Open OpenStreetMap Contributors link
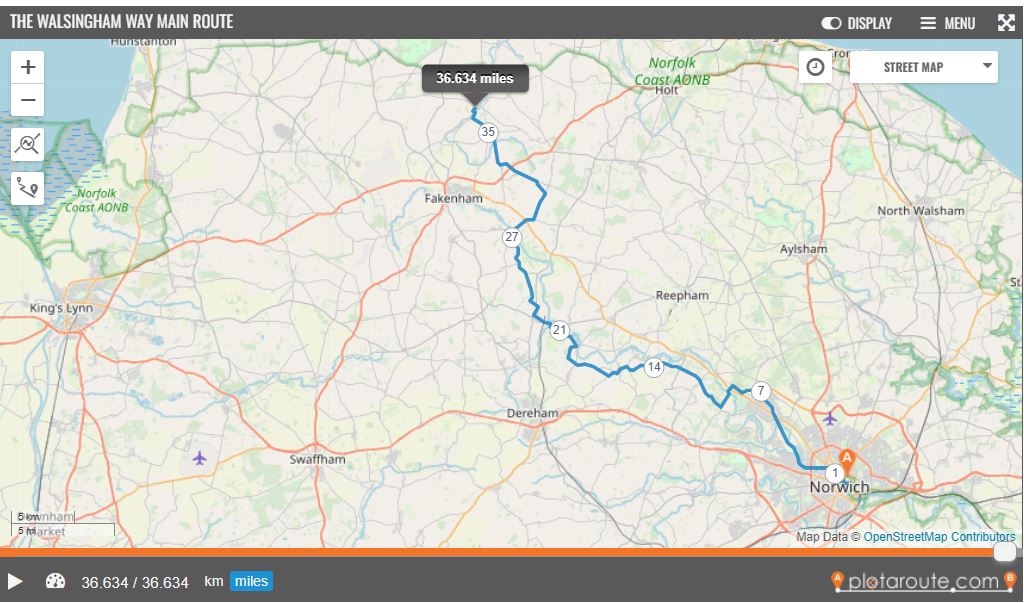Image resolution: width=1024 pixels, height=603 pixels. click(x=939, y=537)
